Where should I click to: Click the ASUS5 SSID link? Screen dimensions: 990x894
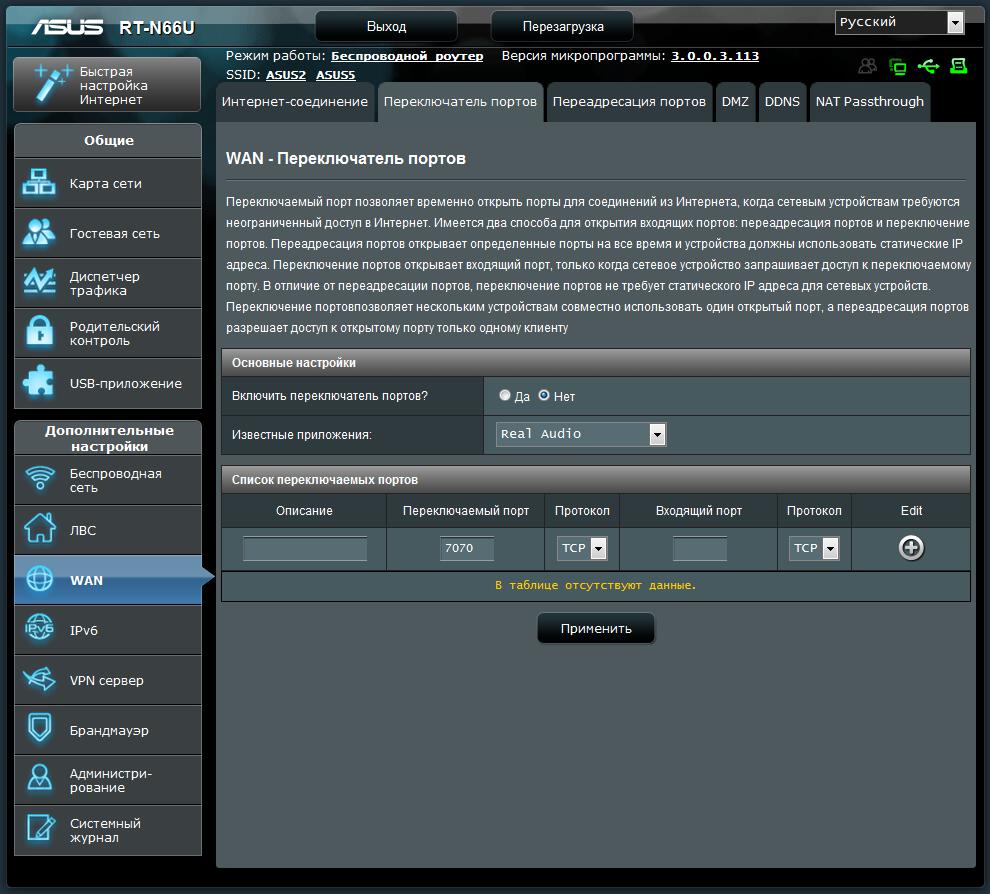click(335, 75)
